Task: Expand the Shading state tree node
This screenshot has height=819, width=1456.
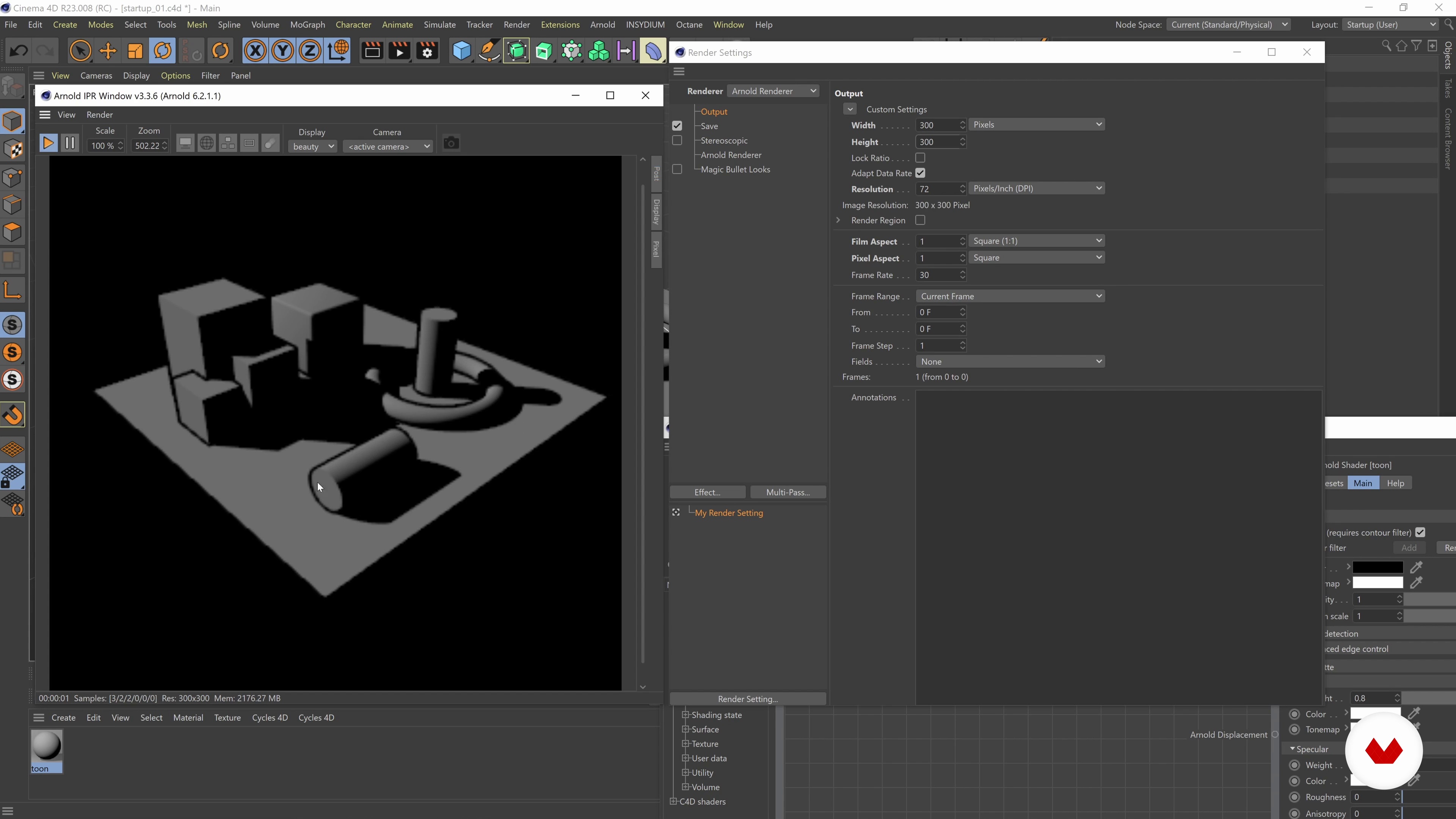Action: (685, 714)
